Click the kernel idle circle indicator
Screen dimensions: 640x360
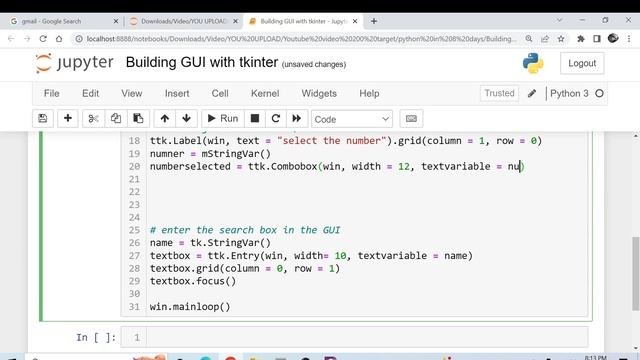pyautogui.click(x=599, y=93)
